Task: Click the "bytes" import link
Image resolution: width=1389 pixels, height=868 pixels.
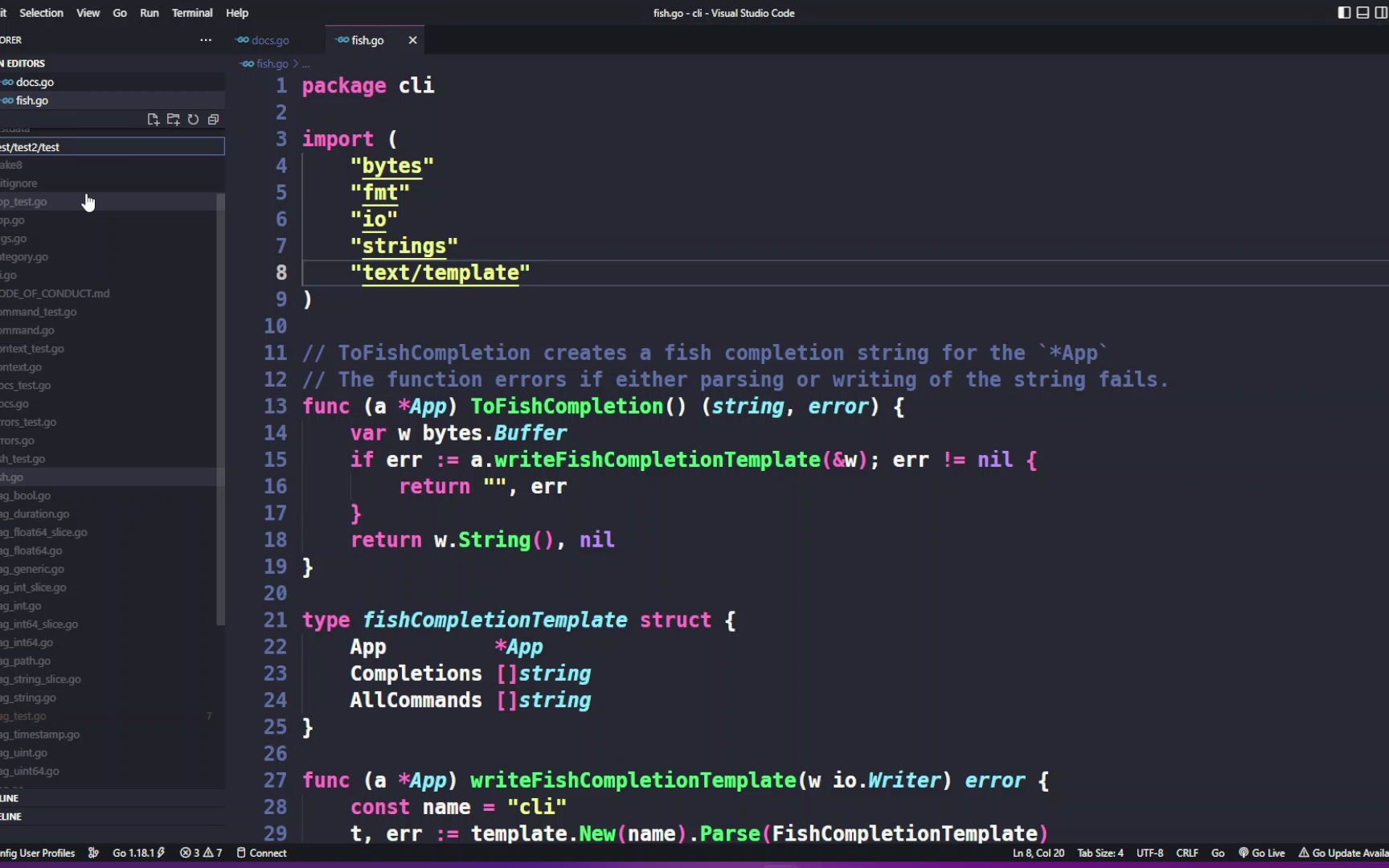Action: pos(392,166)
